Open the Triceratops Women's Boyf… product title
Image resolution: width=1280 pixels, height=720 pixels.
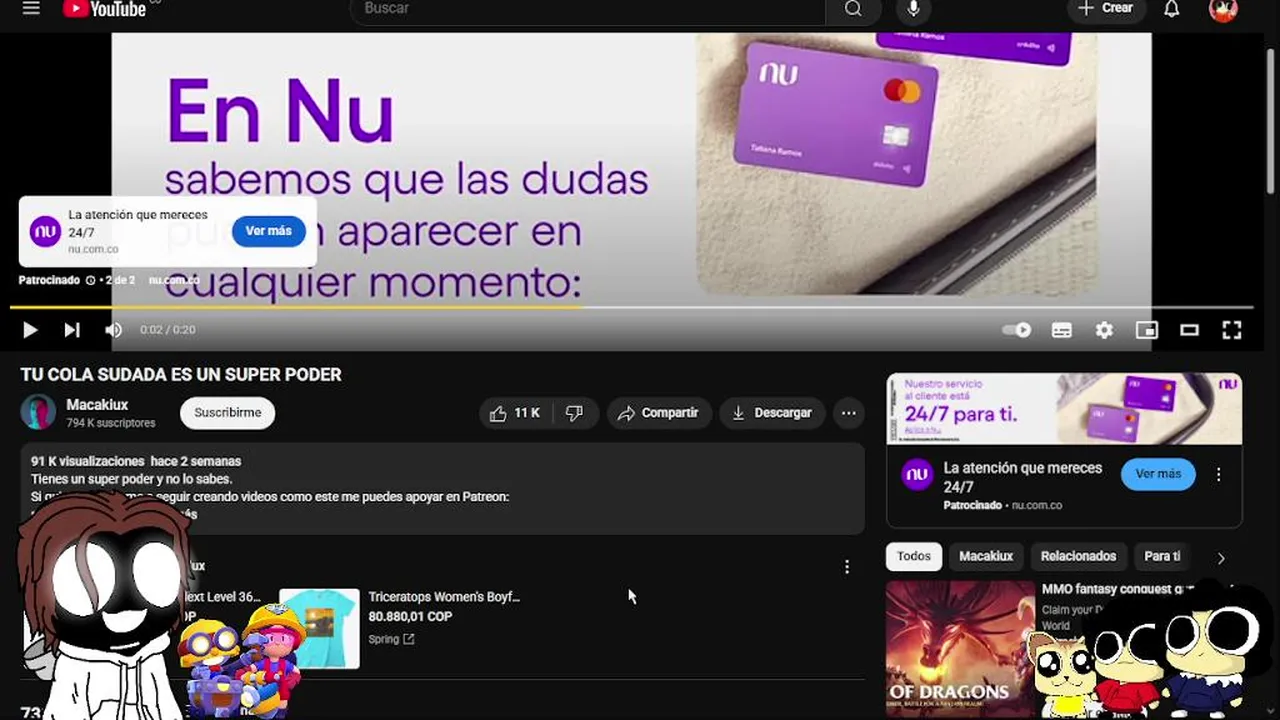[x=444, y=597]
